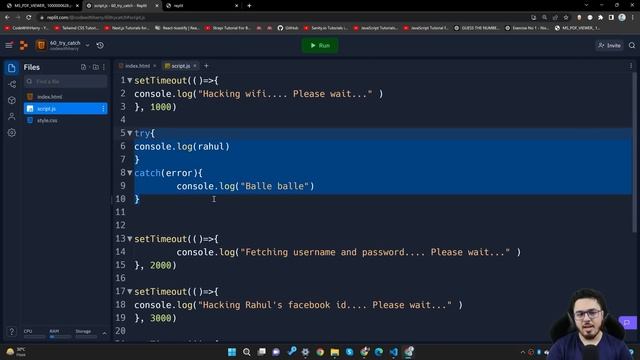Close the index.html editor tab

[x=155, y=66]
